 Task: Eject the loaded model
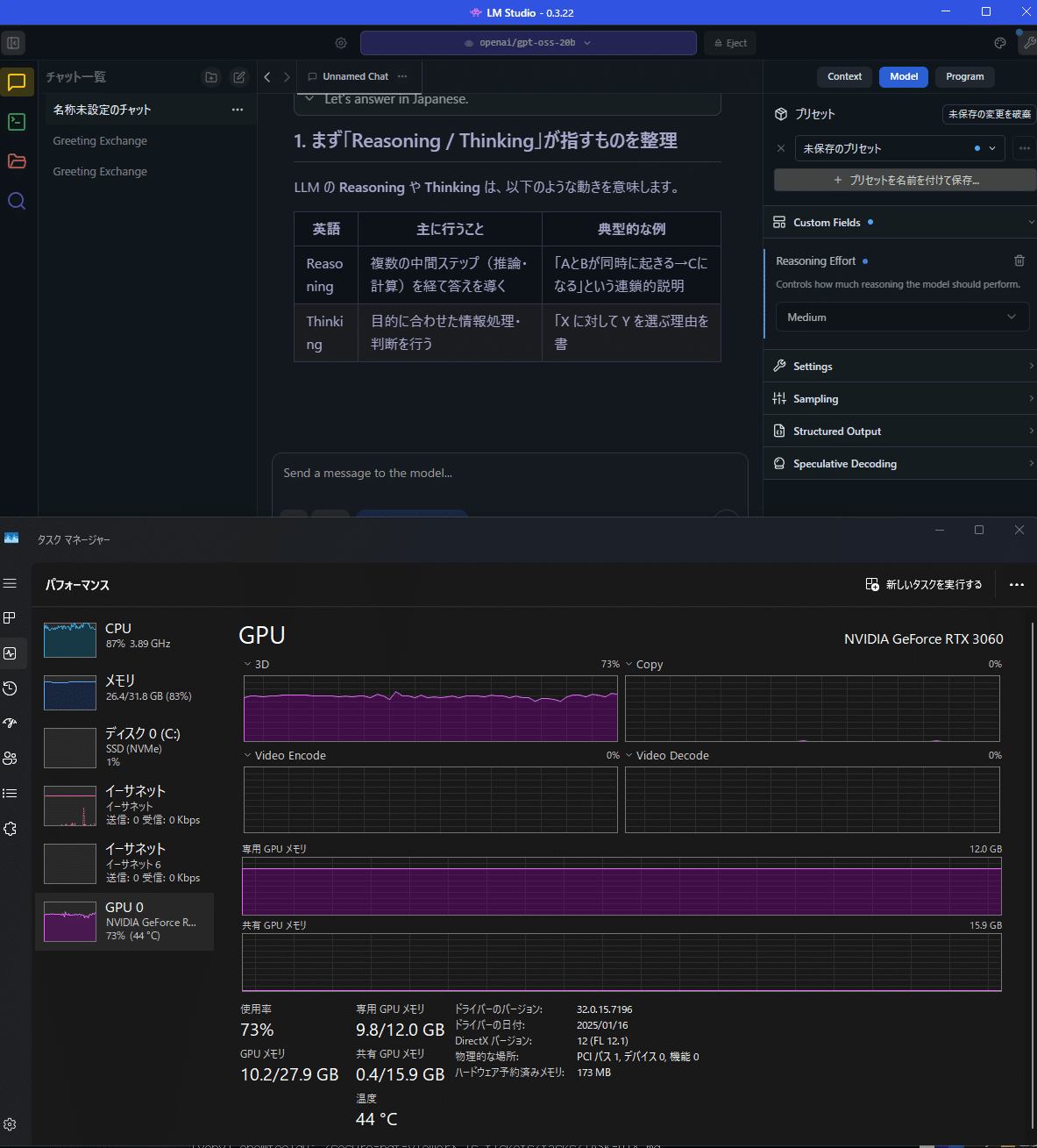tap(730, 43)
